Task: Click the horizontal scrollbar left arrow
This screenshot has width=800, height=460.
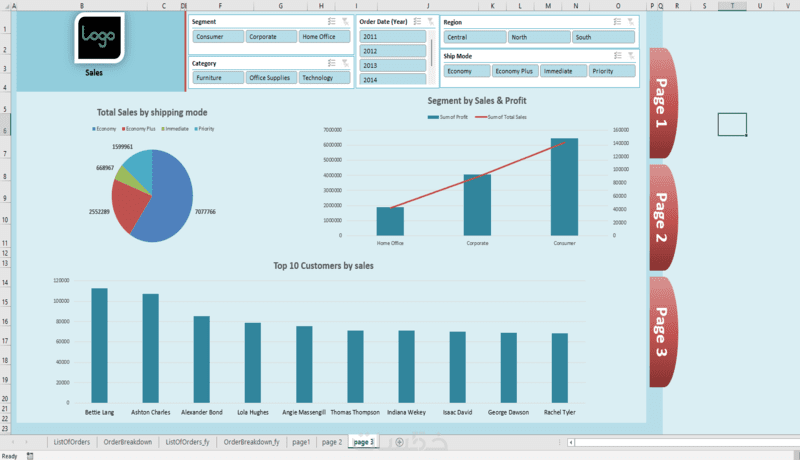Action: click(x=571, y=442)
